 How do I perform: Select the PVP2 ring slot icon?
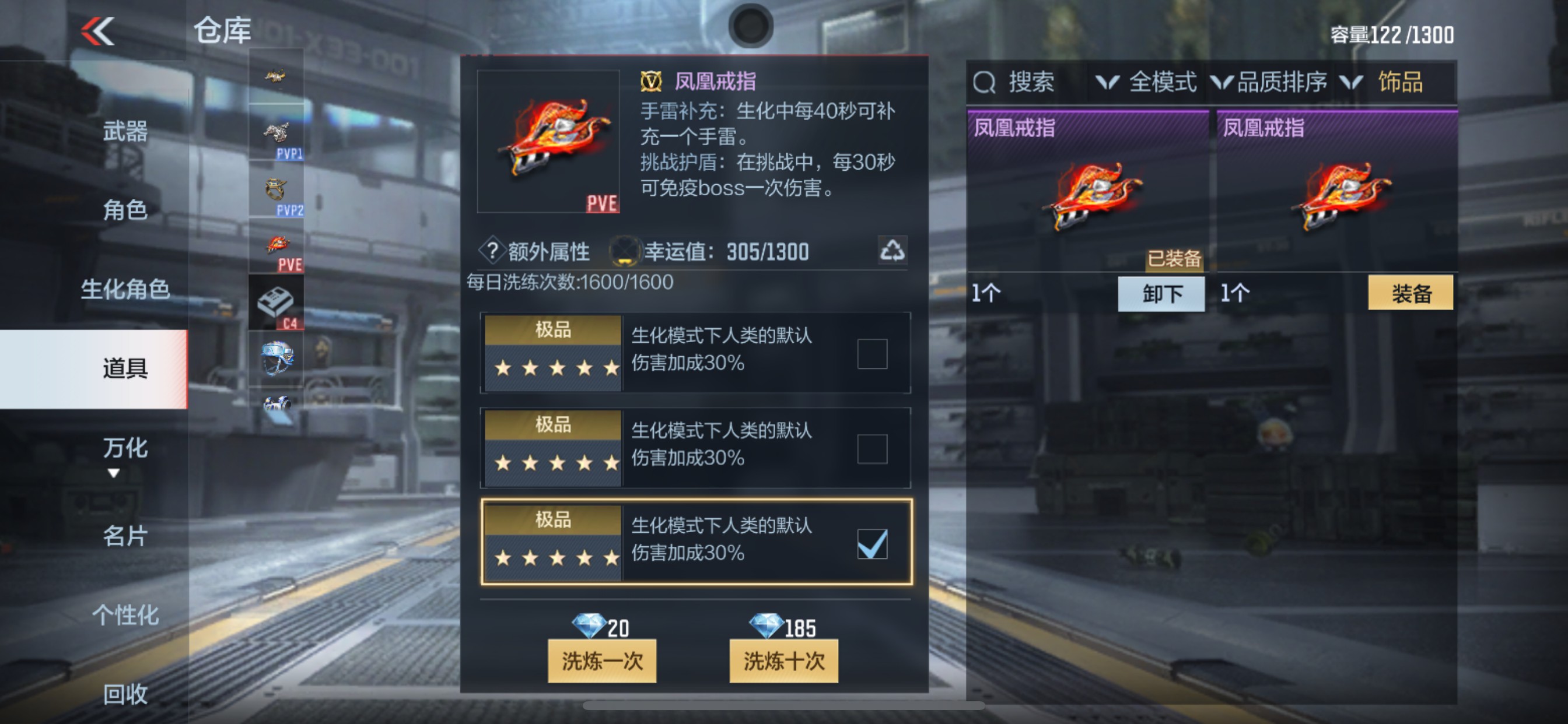[x=276, y=190]
